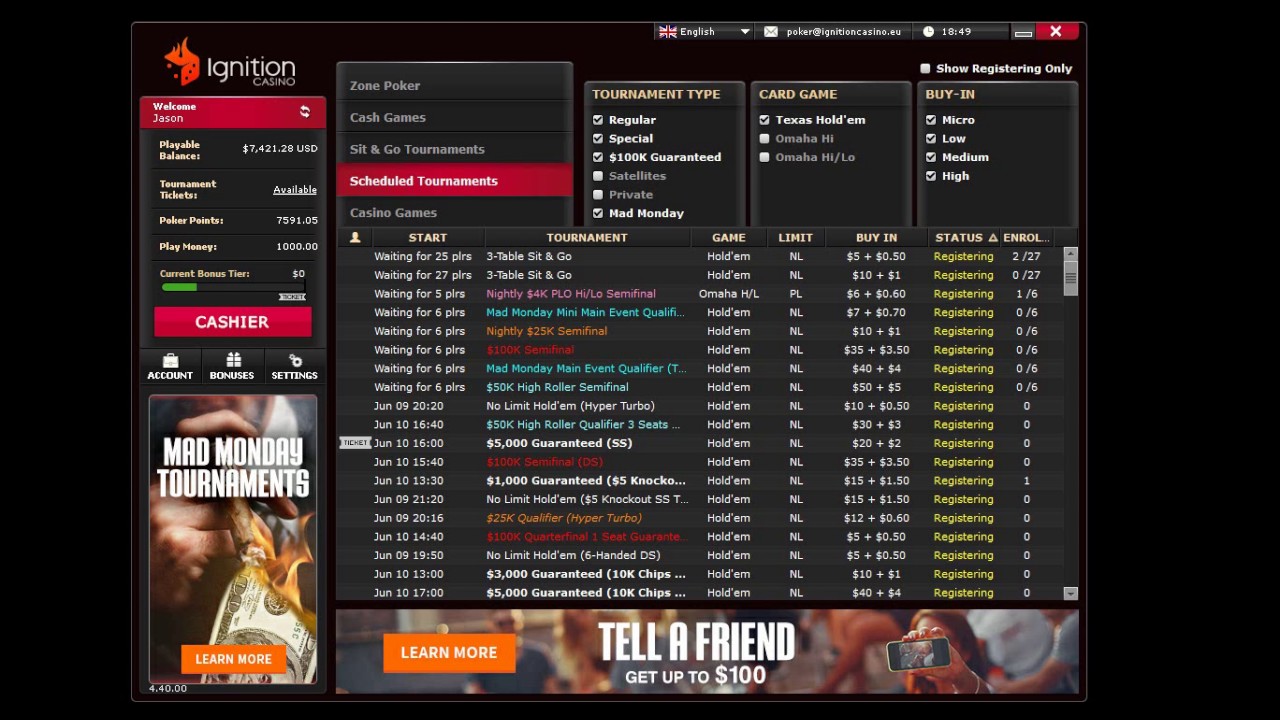Click the ticket icon on $5,000 Guaranteed (SS) row

[355, 443]
